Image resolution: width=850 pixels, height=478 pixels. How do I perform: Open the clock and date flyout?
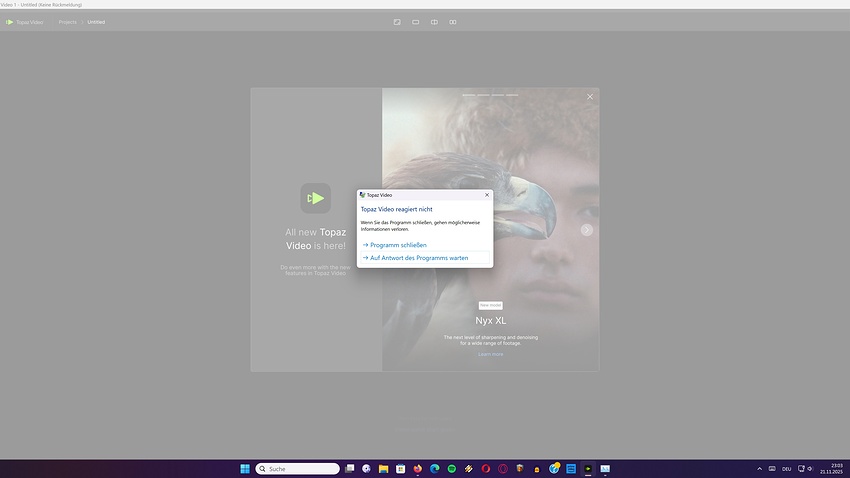click(x=832, y=469)
